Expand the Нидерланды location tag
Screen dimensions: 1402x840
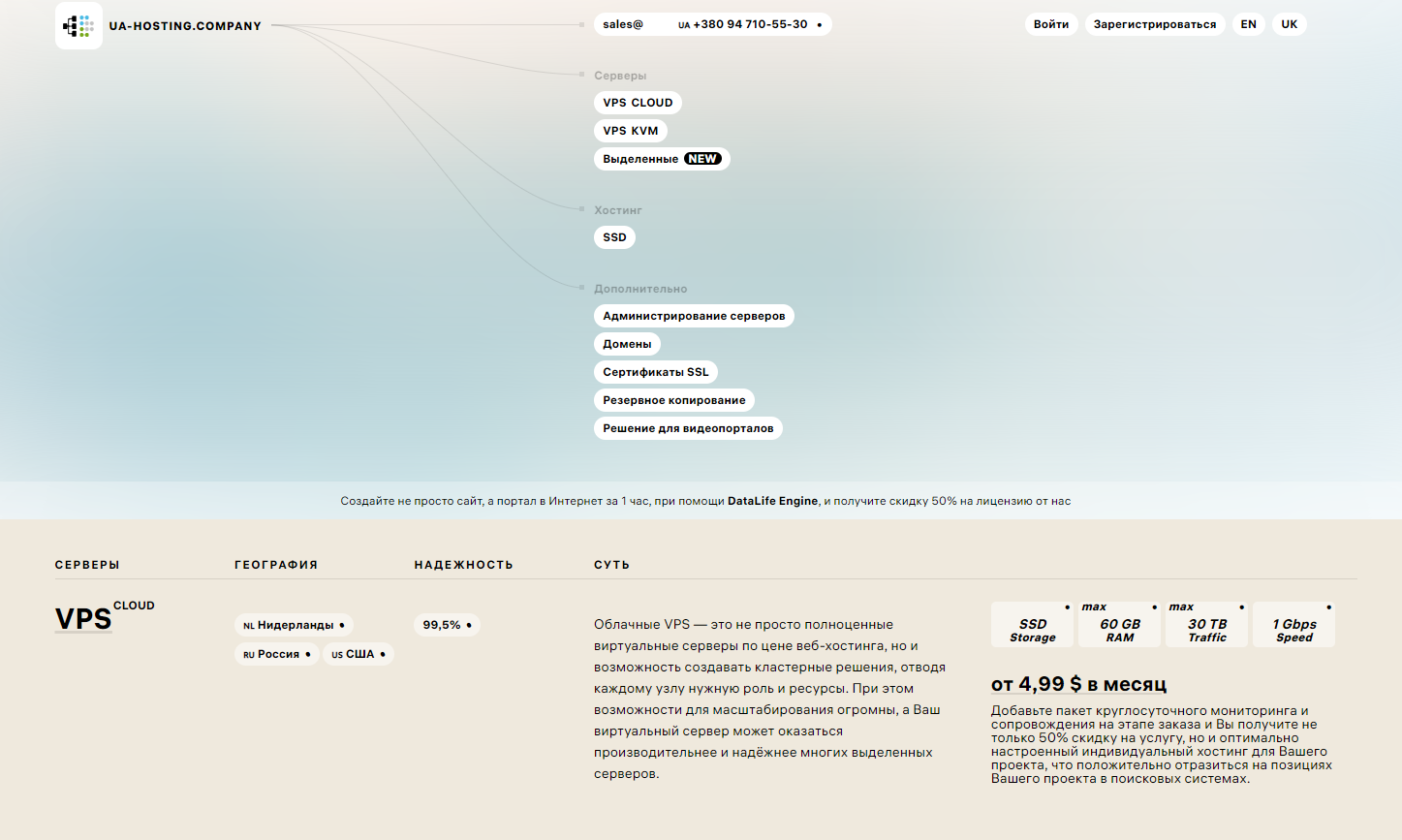point(294,626)
